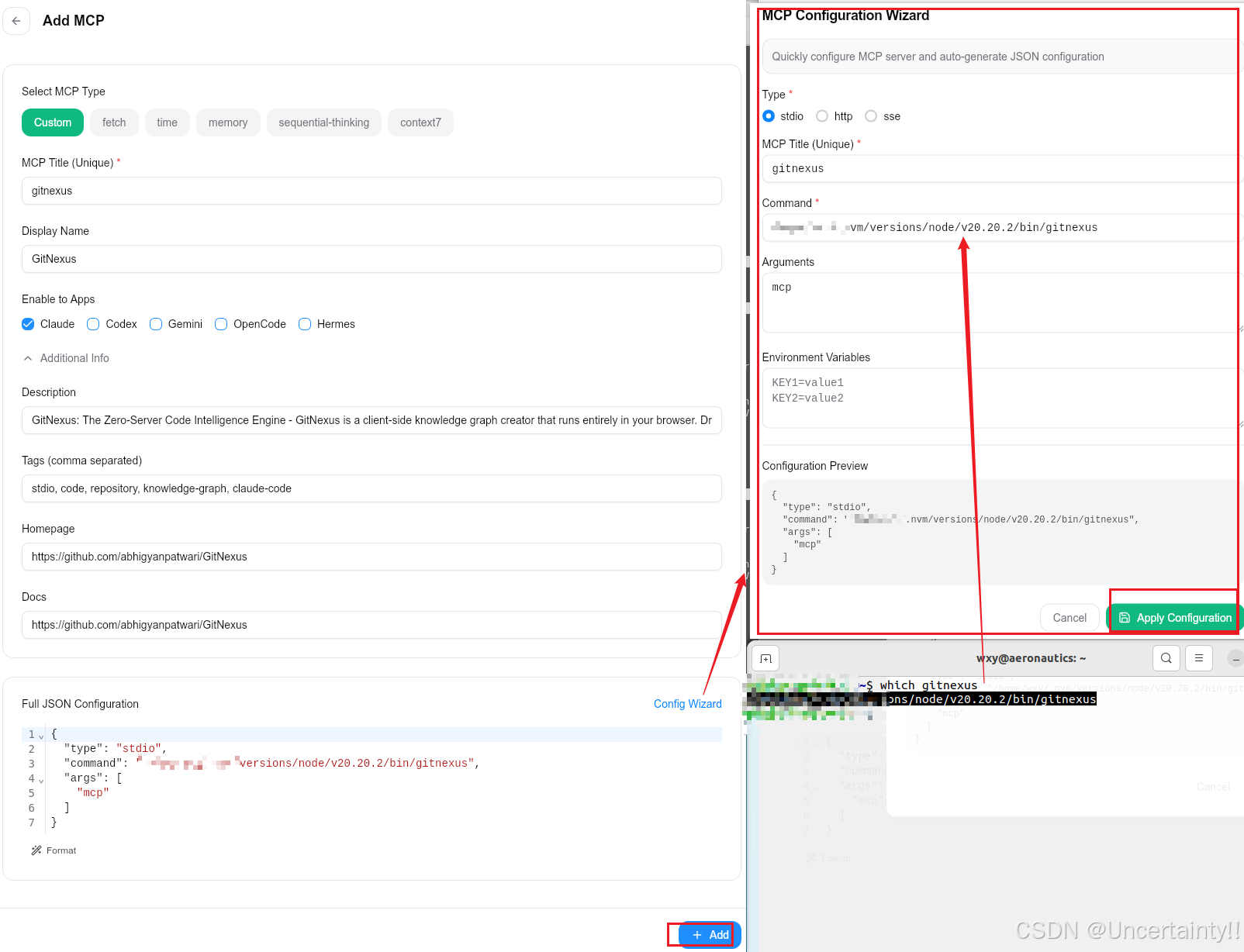Open the terminal hamburger menu
Image resolution: width=1244 pixels, height=952 pixels.
point(1198,658)
